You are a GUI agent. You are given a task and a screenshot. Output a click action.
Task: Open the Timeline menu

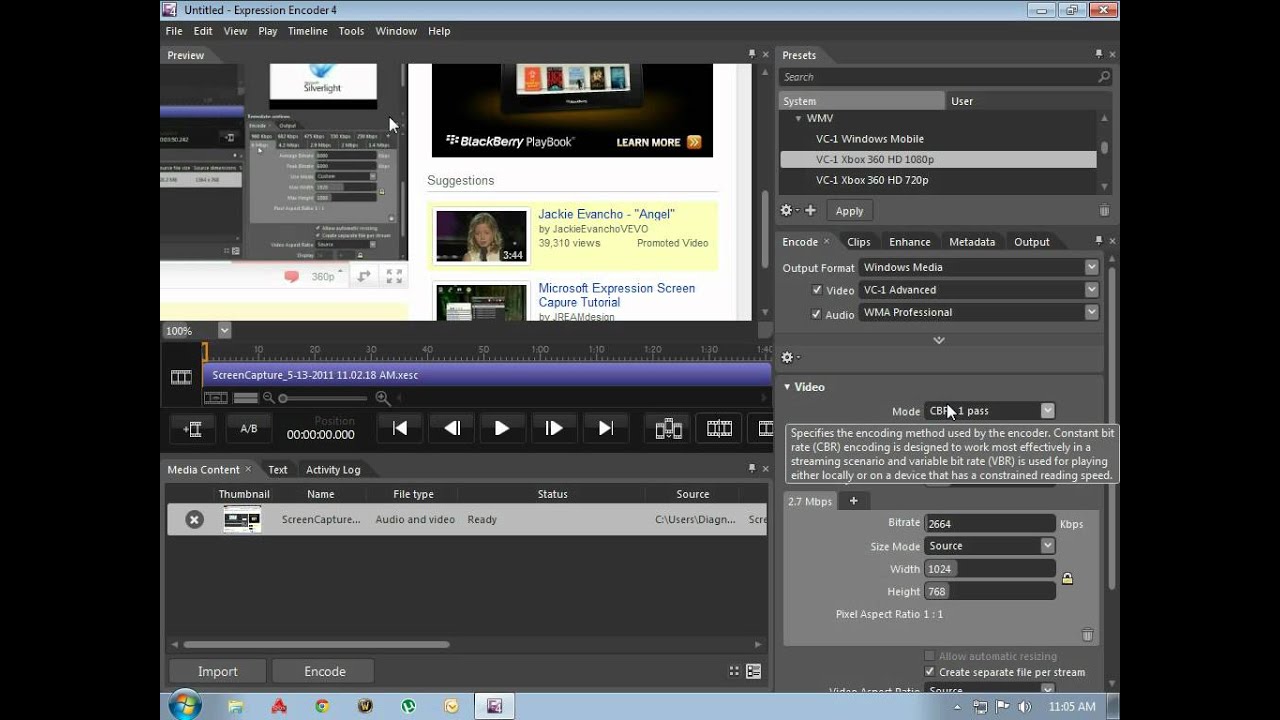point(308,31)
